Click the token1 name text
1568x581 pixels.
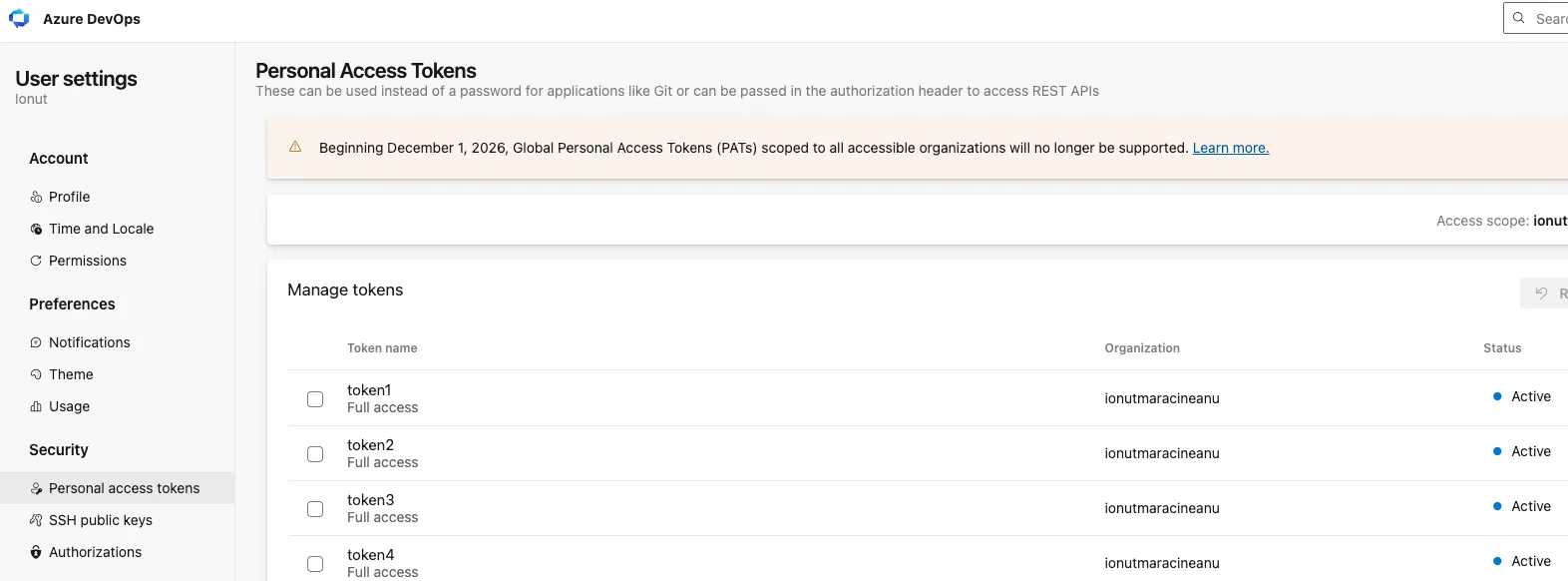369,390
